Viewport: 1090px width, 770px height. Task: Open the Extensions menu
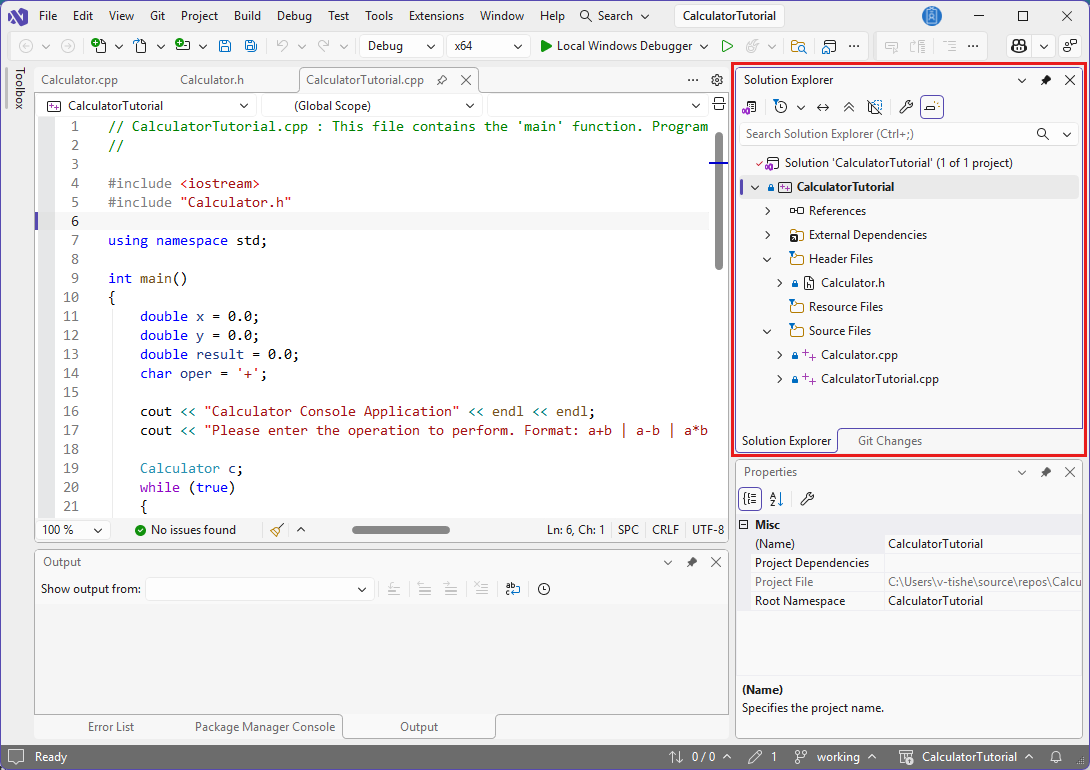click(x=436, y=15)
